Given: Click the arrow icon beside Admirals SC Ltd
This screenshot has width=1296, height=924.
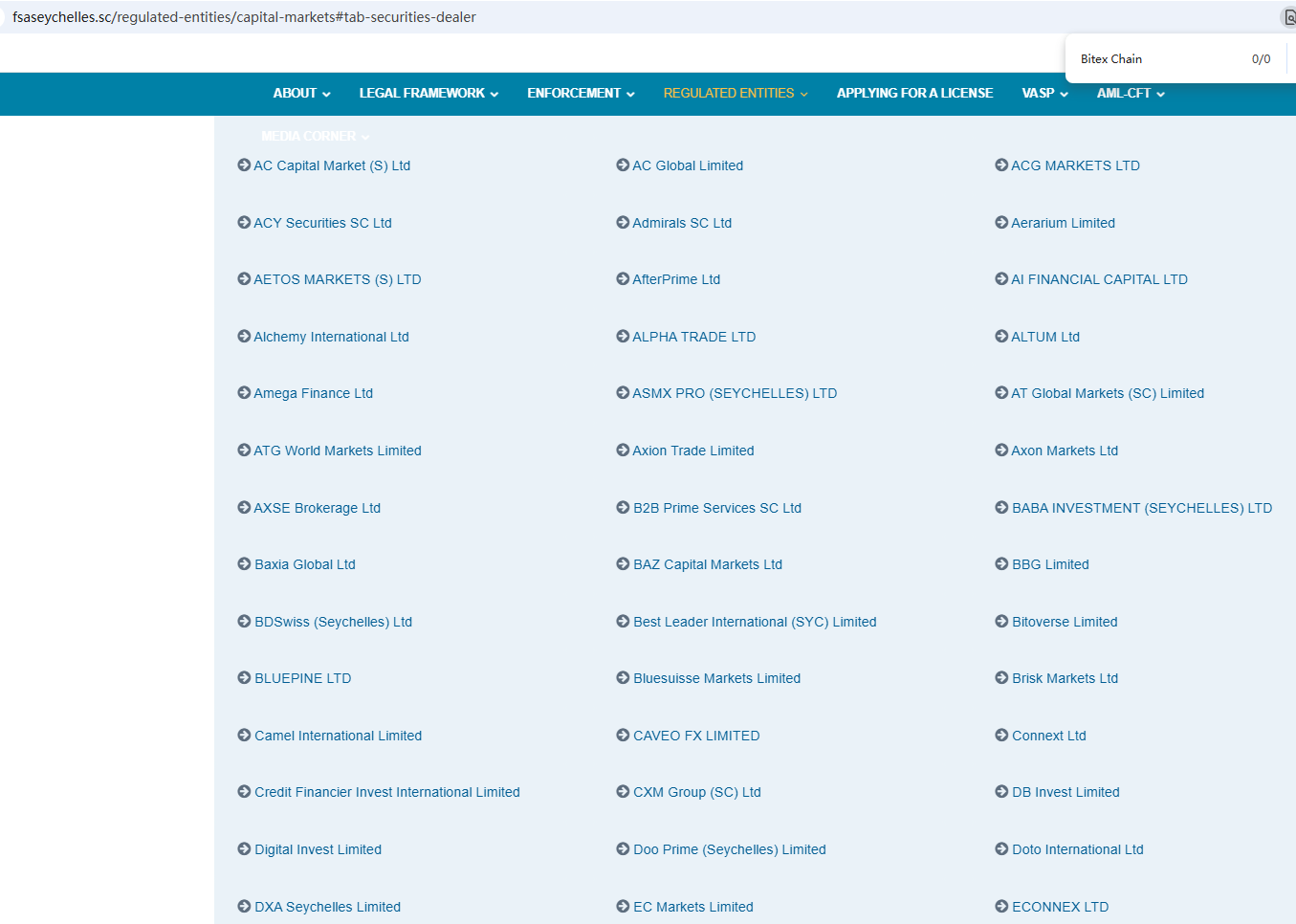Looking at the screenshot, I should coord(623,223).
